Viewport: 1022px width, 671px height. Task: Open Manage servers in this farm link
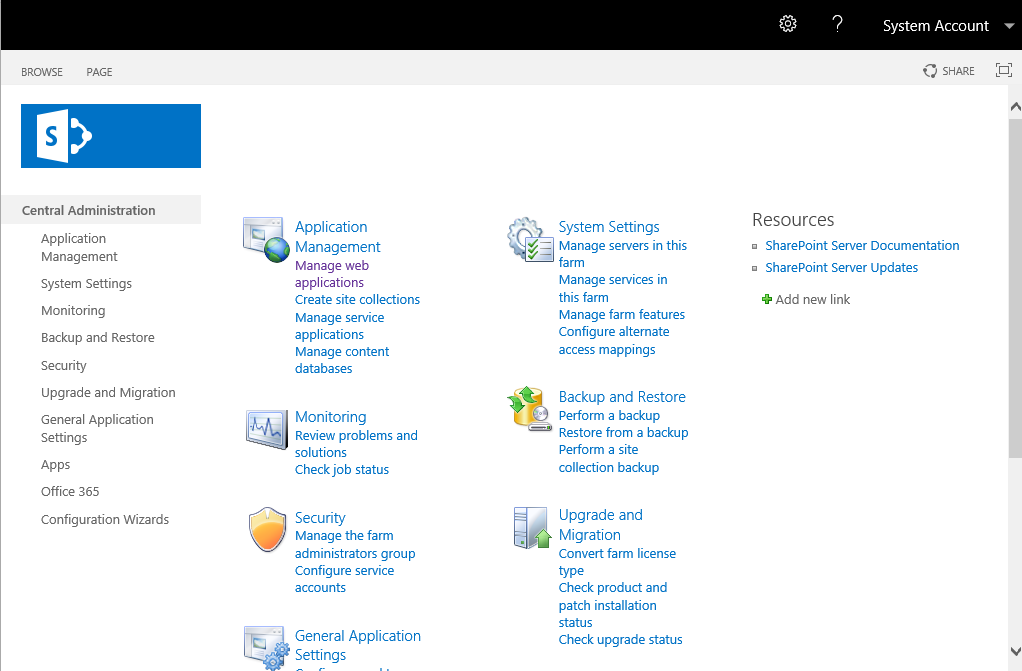click(622, 254)
